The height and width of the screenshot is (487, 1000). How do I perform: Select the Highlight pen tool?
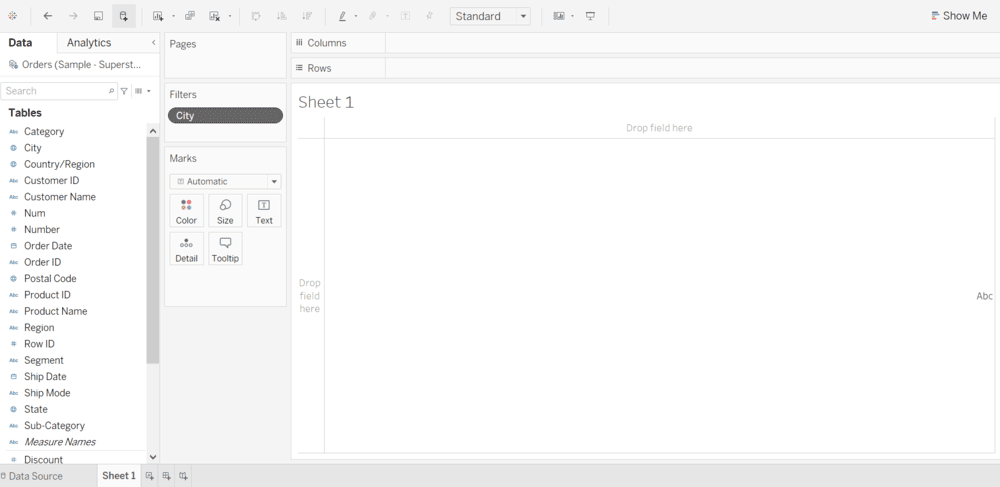[342, 16]
